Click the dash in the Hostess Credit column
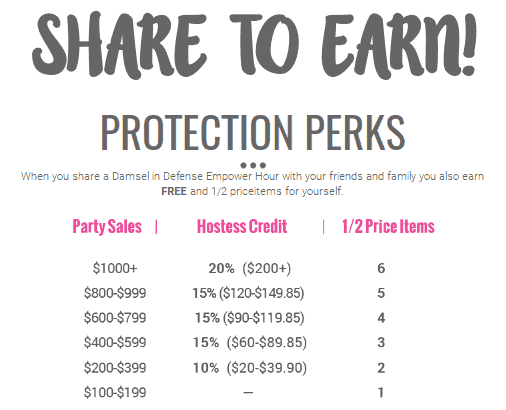Screen dimensions: 506x410 tap(248, 393)
